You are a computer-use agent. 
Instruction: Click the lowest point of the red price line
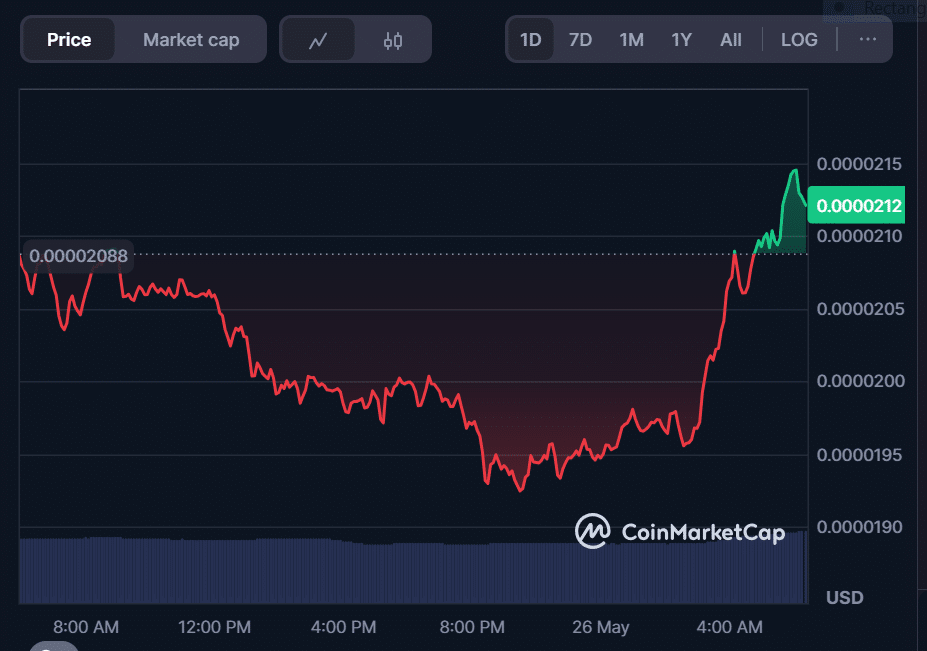521,490
